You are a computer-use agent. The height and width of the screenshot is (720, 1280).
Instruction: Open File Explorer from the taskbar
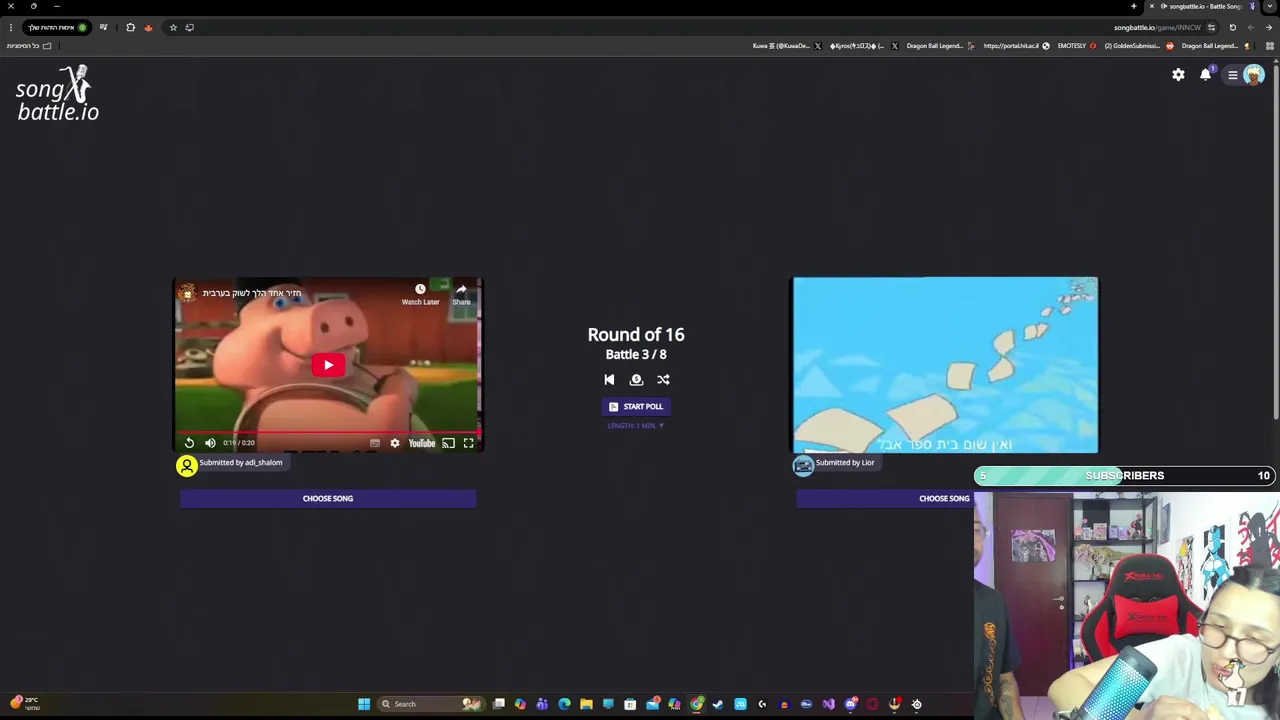586,704
